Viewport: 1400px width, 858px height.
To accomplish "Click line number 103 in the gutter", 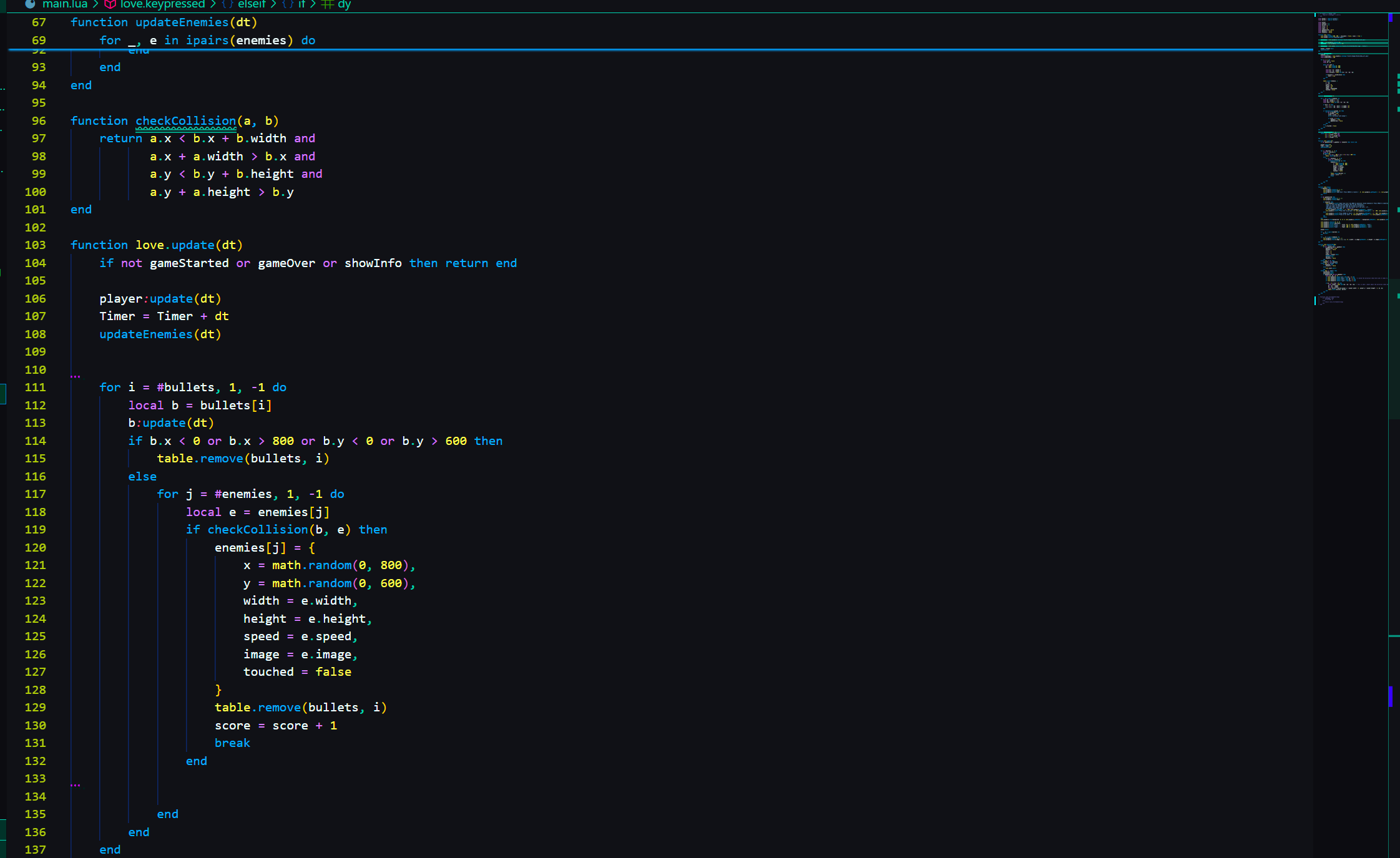I will (x=35, y=245).
